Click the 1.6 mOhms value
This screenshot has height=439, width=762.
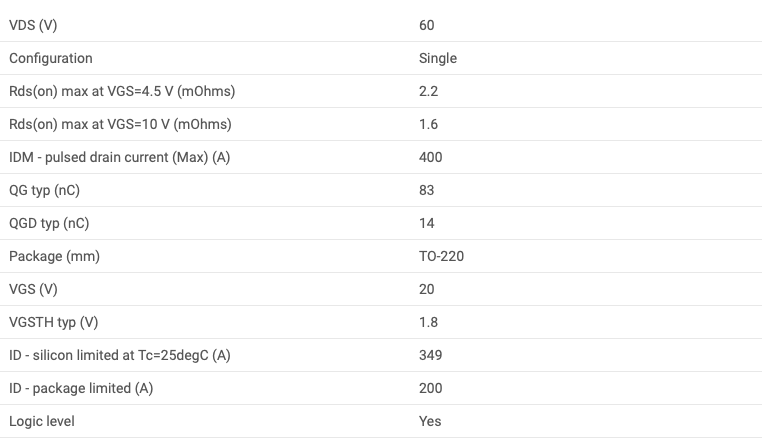(428, 124)
